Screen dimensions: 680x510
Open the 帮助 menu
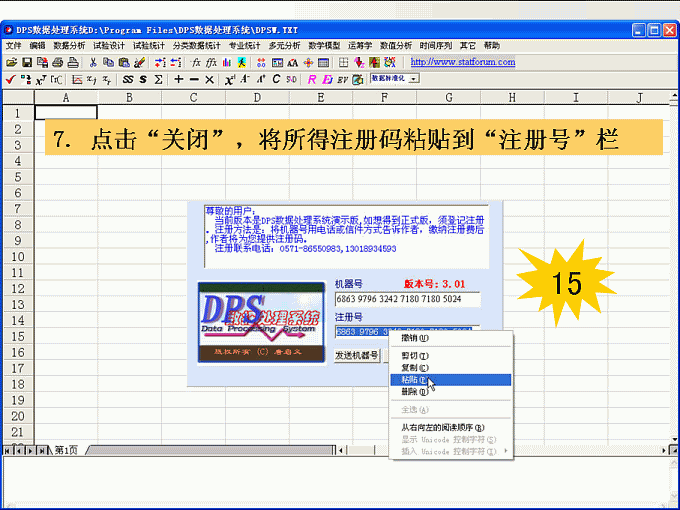[x=492, y=46]
